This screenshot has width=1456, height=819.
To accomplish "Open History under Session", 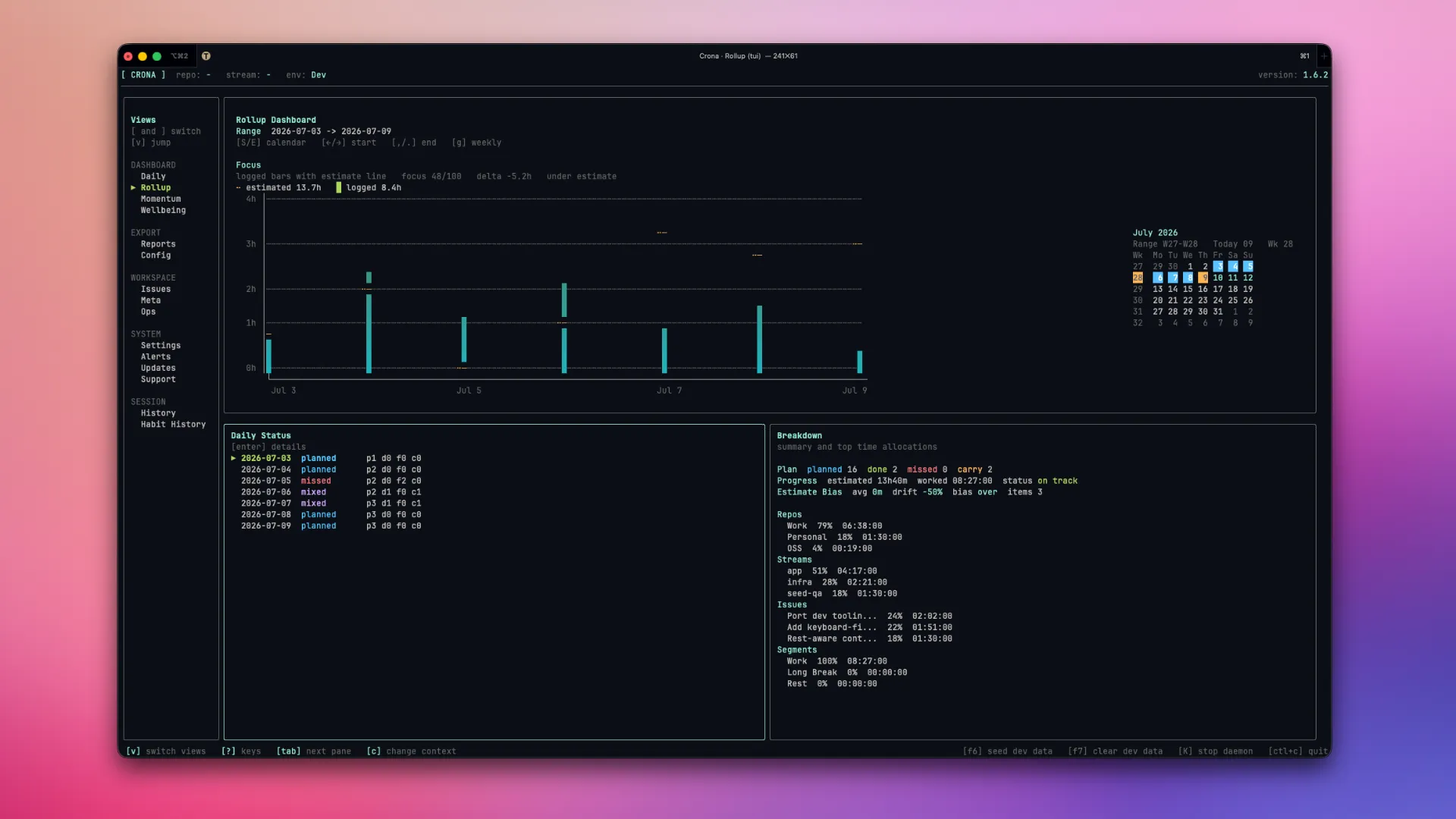I will tap(158, 413).
